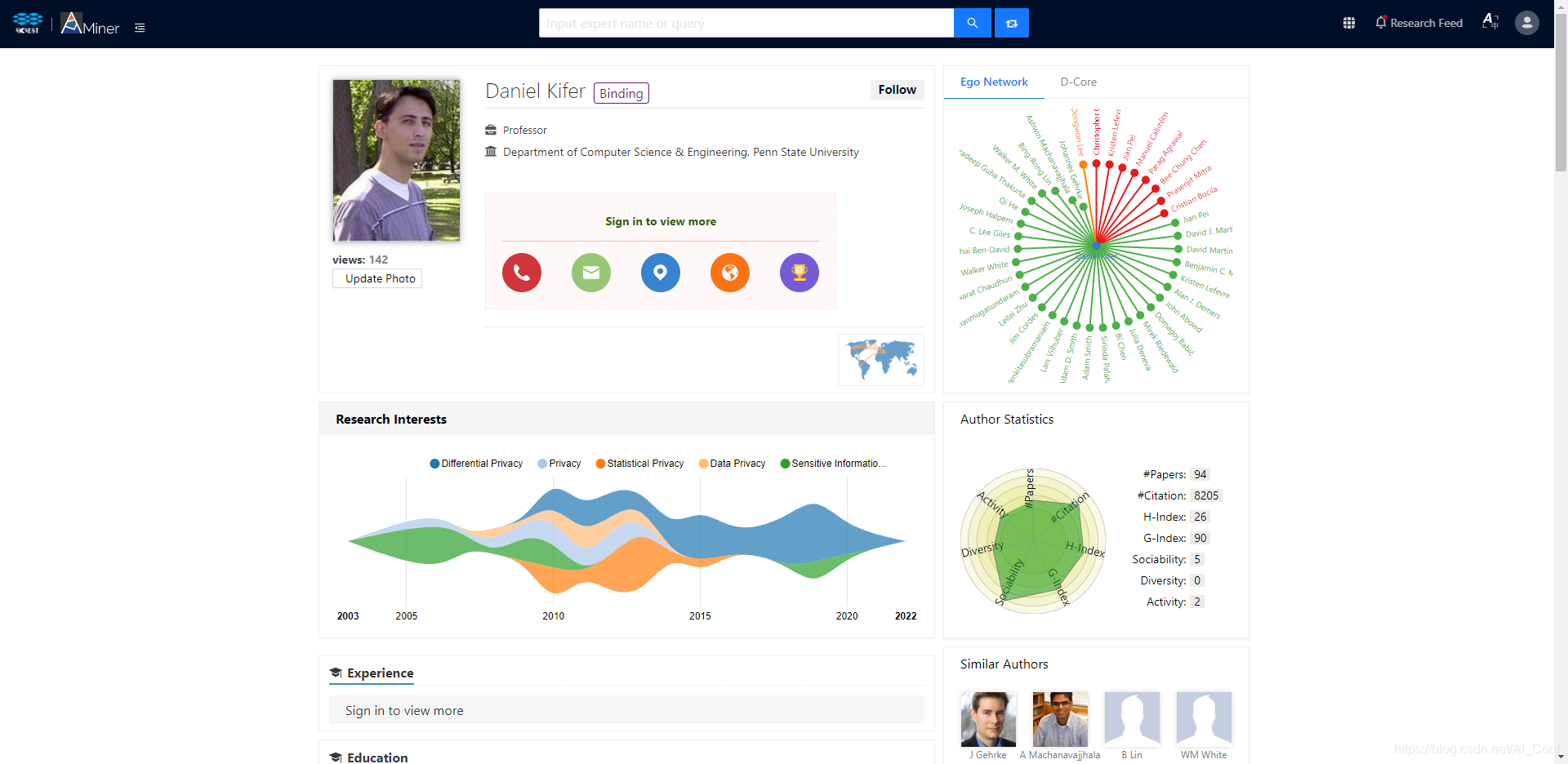Click Sign in to view more under Experience
The height and width of the screenshot is (764, 1568).
coord(404,711)
